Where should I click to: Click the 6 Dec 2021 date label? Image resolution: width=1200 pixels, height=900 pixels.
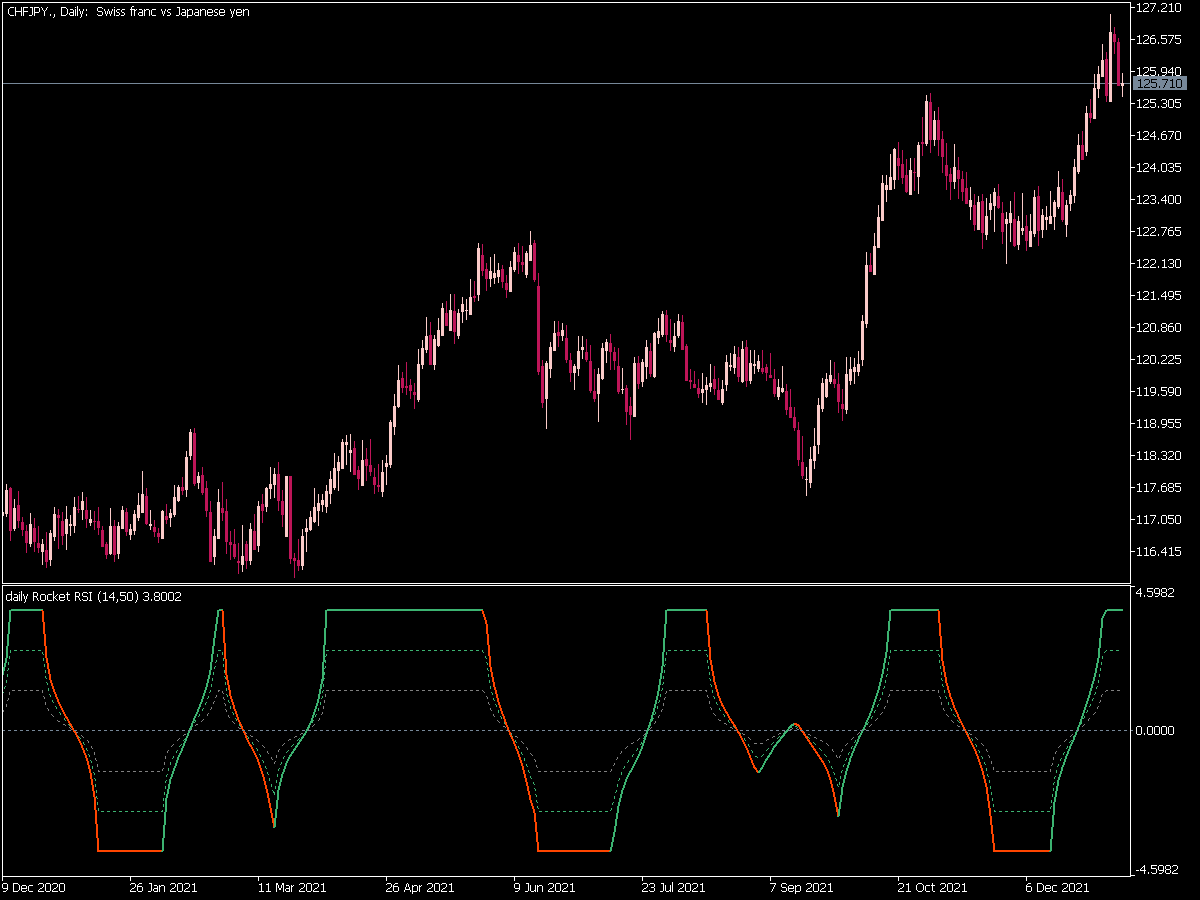(x=1058, y=888)
